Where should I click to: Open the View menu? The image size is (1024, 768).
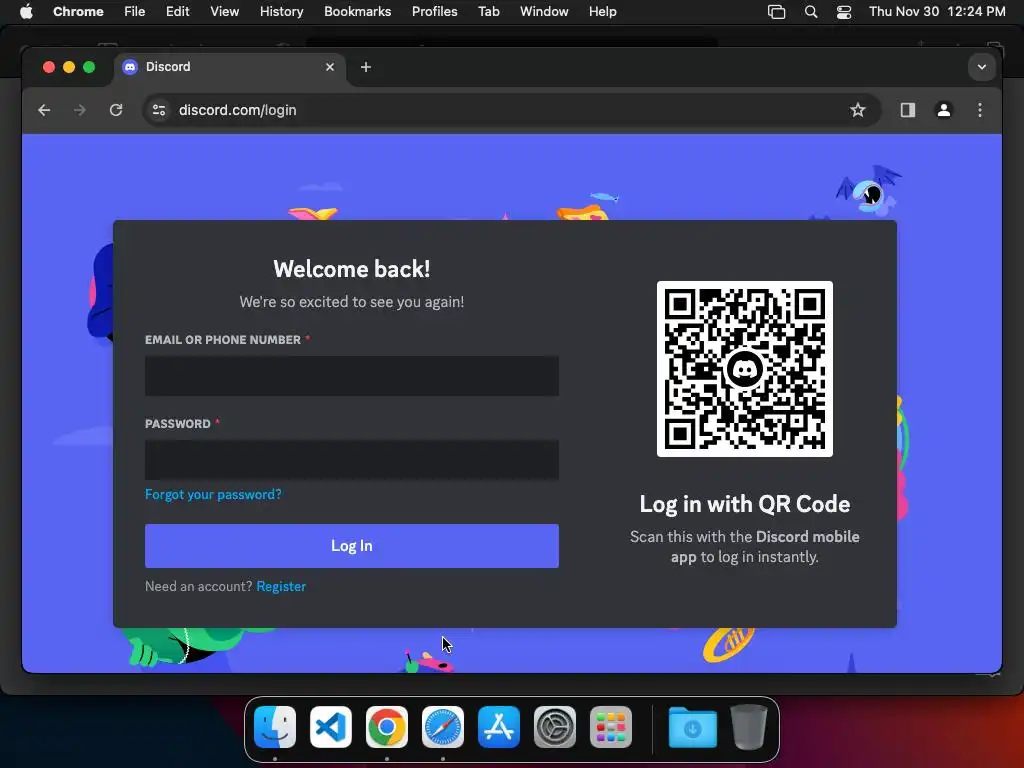point(225,12)
